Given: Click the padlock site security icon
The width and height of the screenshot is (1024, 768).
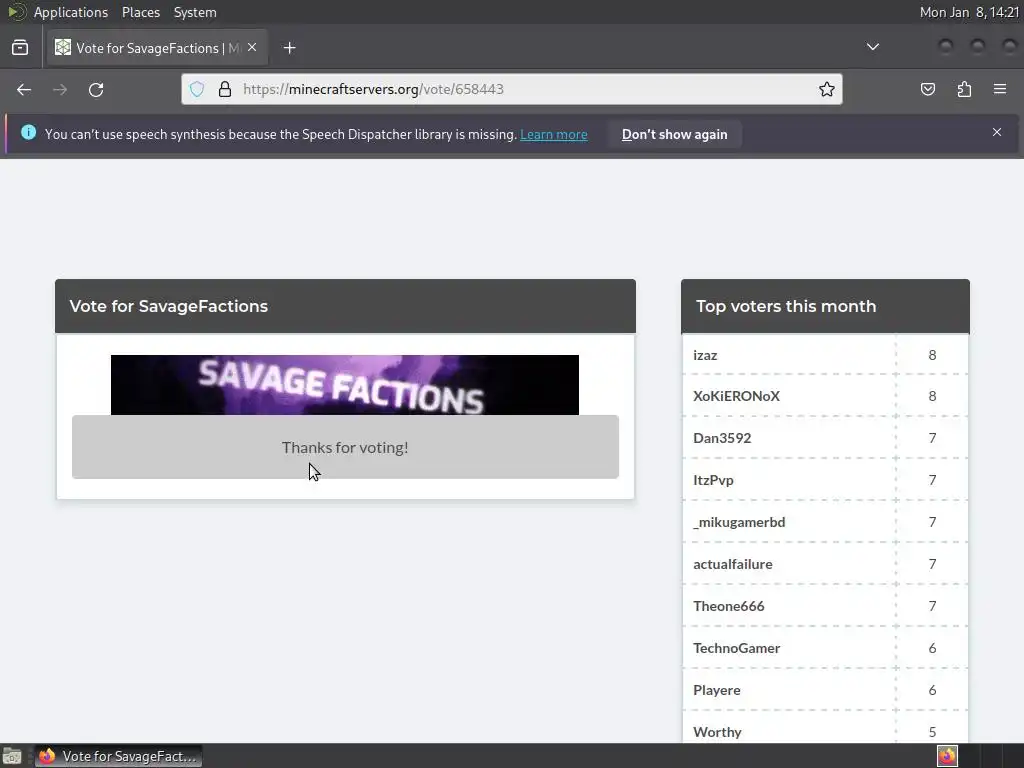Looking at the screenshot, I should coord(225,89).
